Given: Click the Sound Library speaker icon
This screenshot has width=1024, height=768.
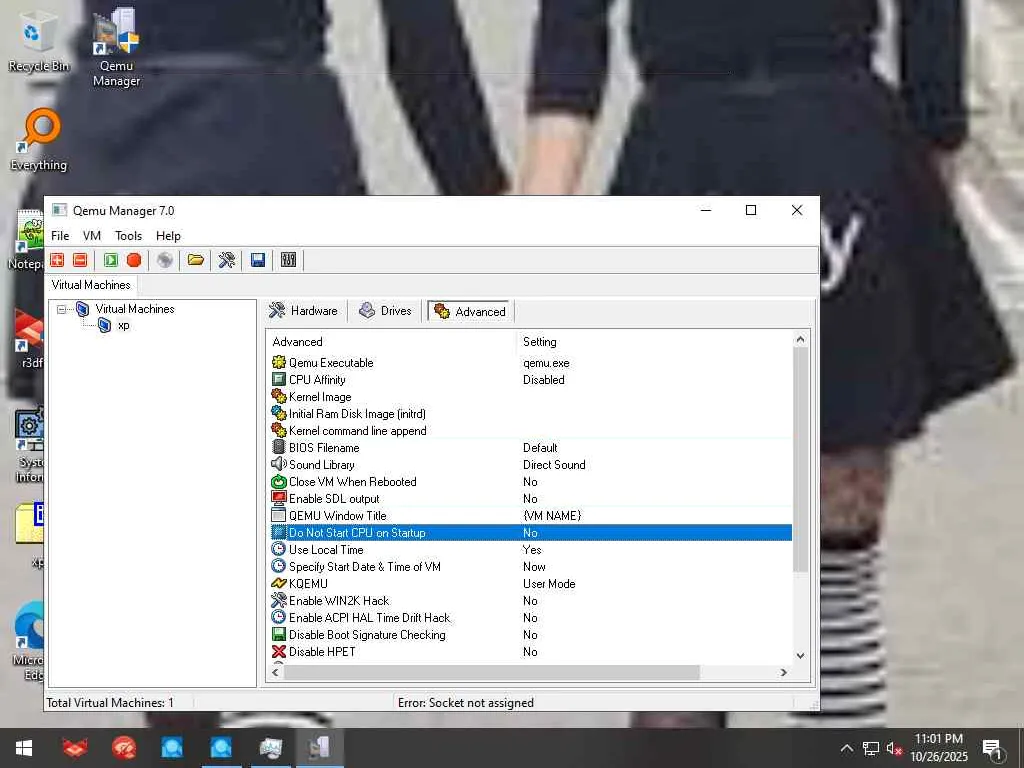Looking at the screenshot, I should [279, 464].
